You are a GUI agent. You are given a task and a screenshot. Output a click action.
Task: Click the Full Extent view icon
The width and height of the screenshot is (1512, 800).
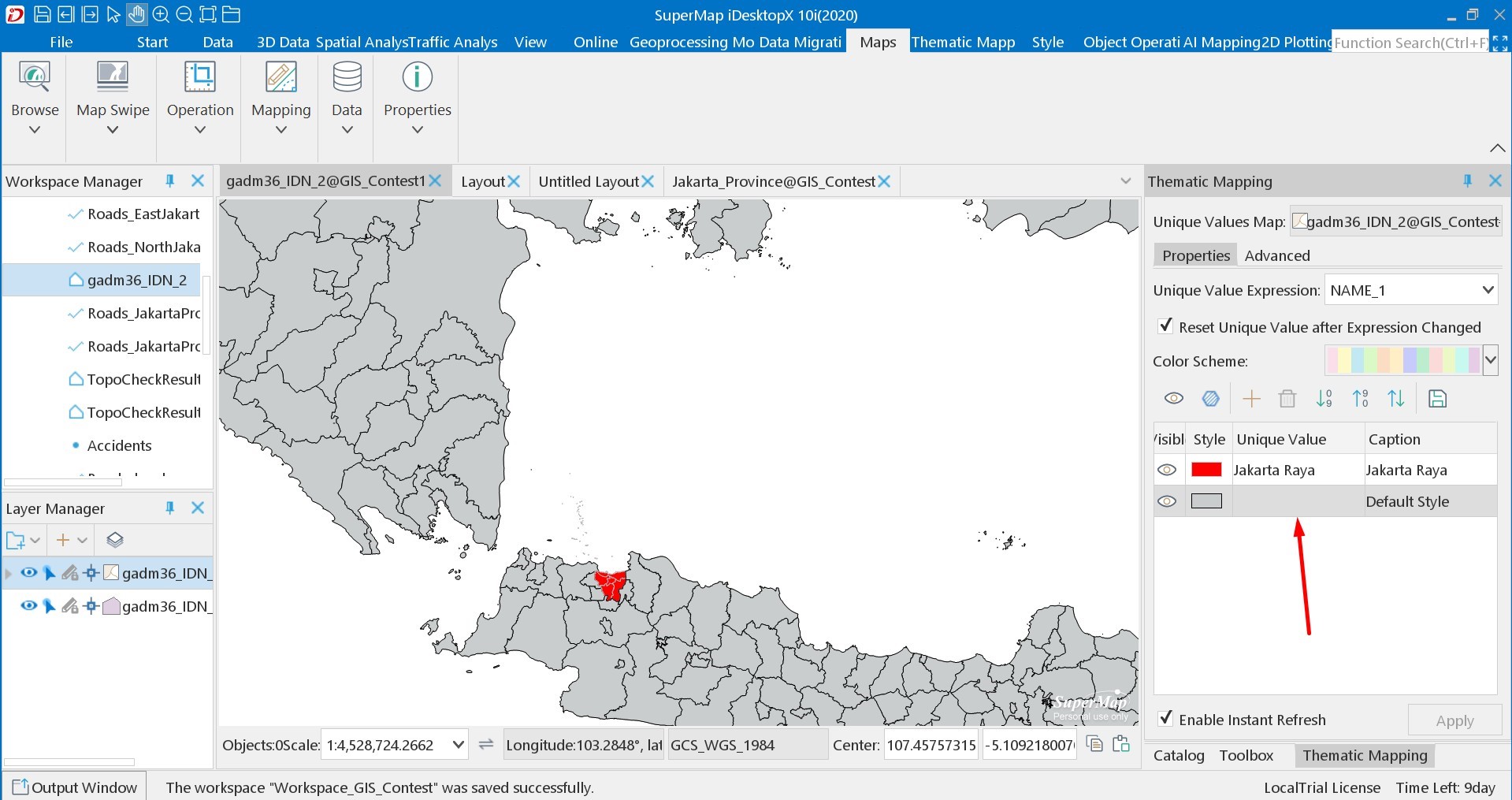point(207,14)
